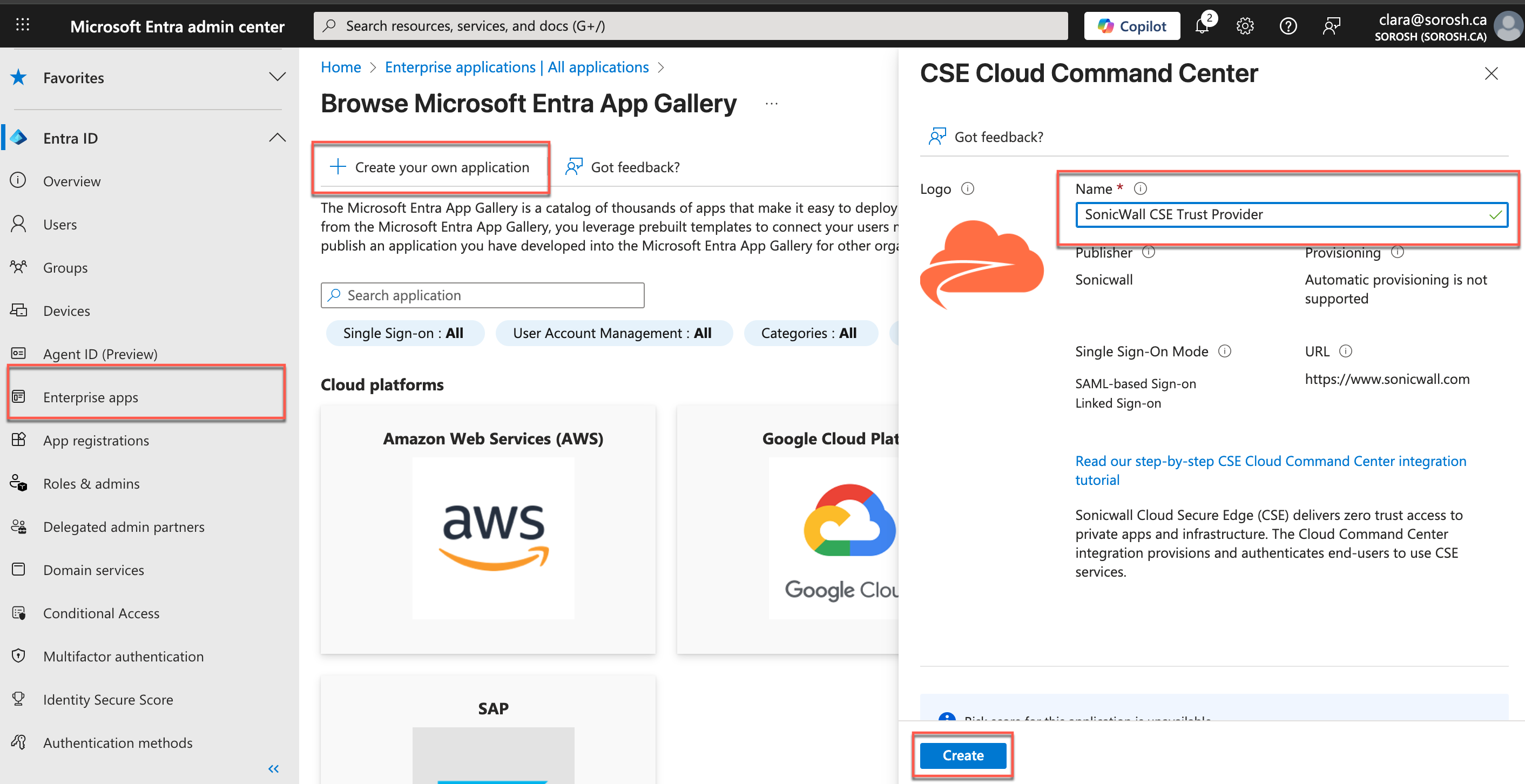The width and height of the screenshot is (1525, 784).
Task: Open the app launcher waffle icon
Action: 23,25
